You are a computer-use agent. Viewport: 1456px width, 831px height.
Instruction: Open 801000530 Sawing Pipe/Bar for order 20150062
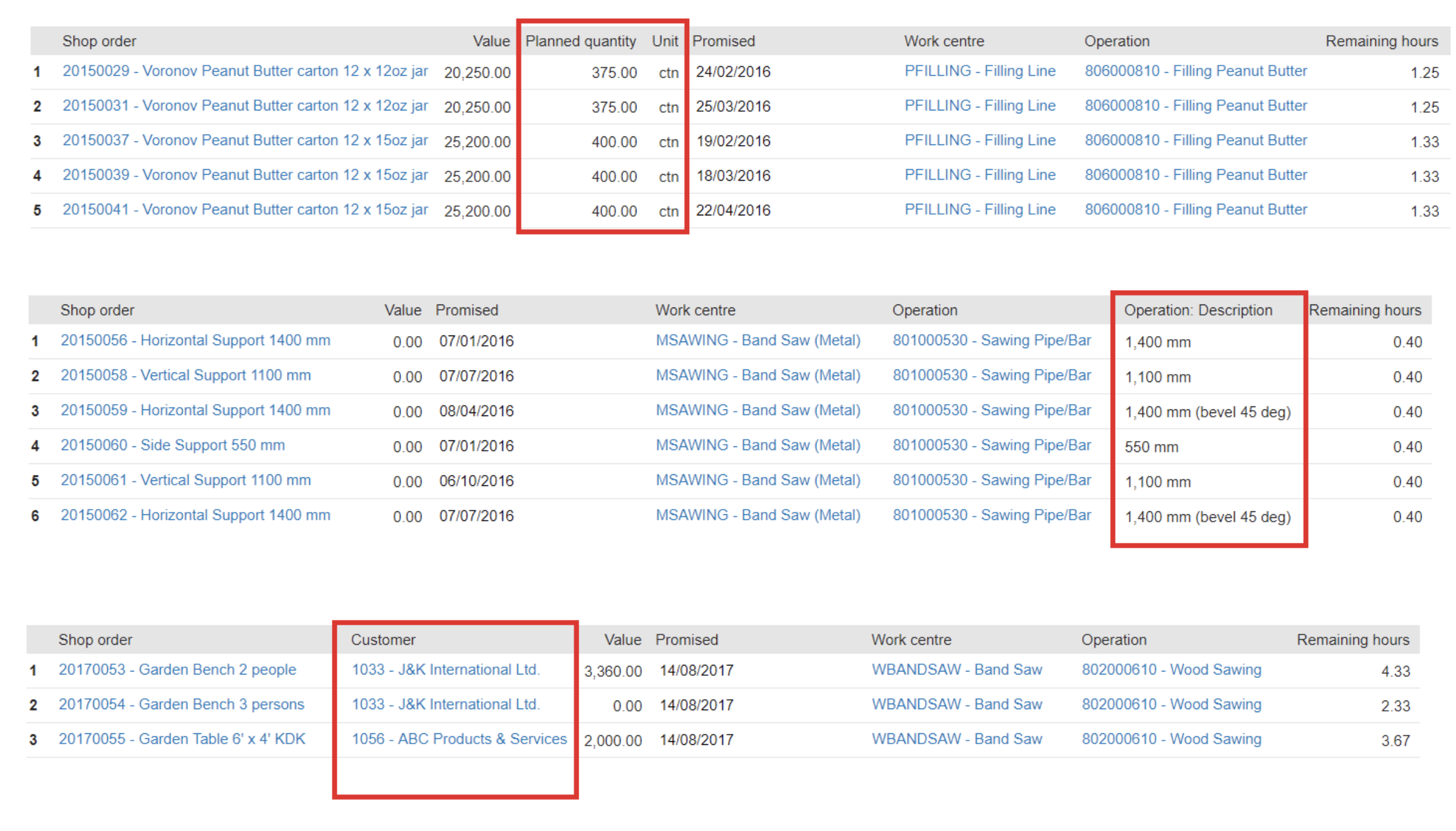pyautogui.click(x=991, y=516)
